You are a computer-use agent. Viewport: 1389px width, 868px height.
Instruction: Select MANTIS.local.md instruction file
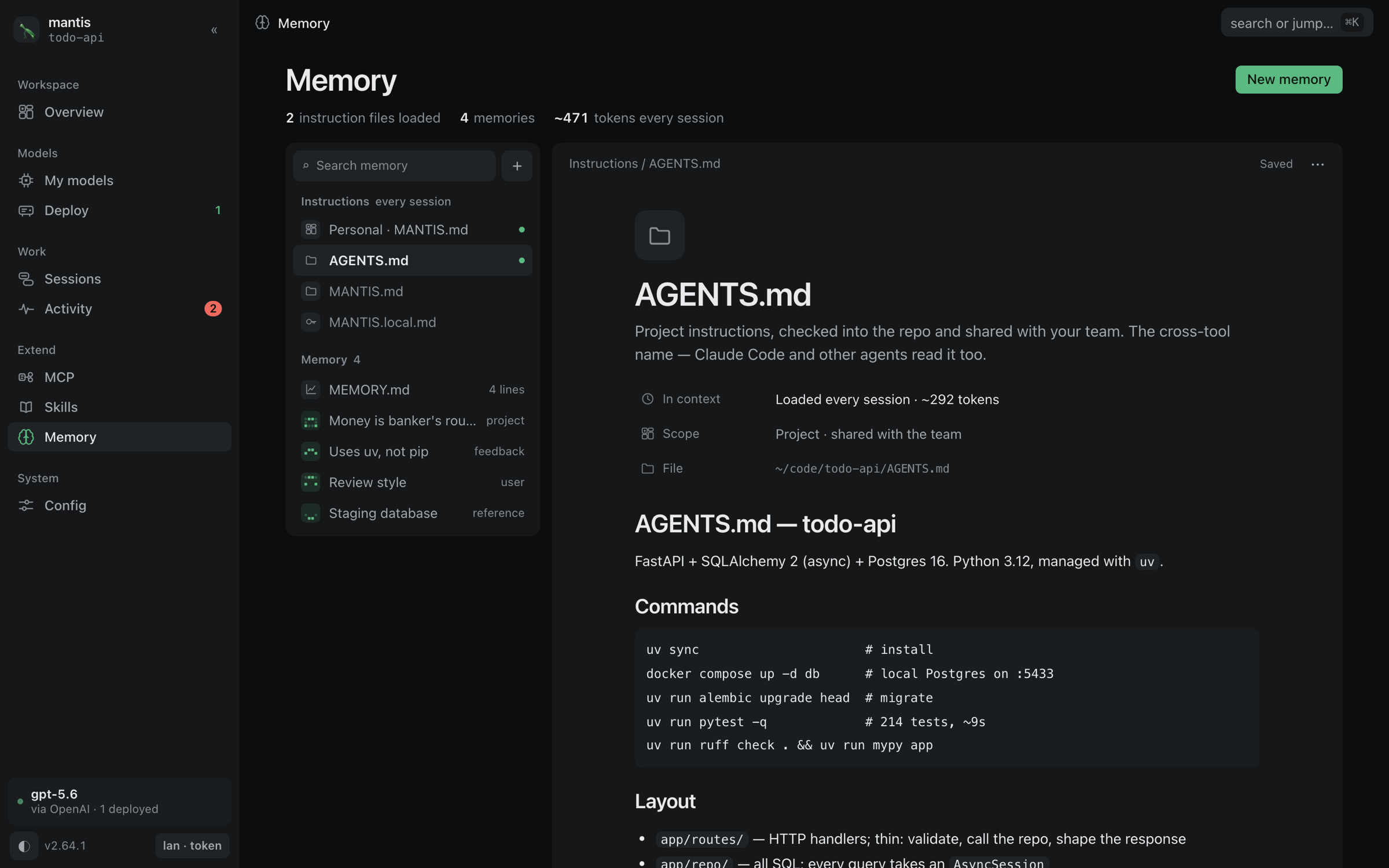[413, 322]
